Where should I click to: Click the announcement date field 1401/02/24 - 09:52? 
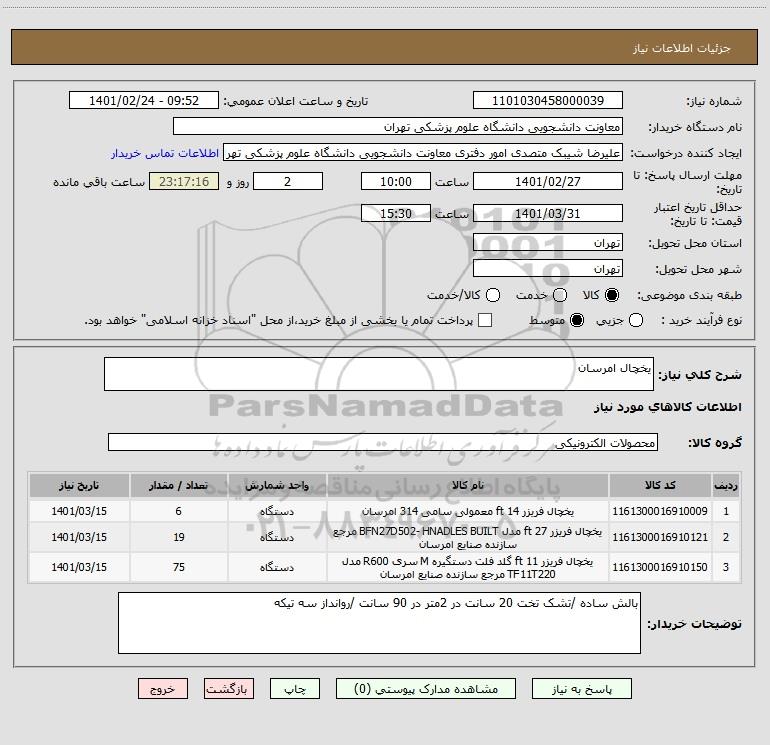pyautogui.click(x=144, y=100)
